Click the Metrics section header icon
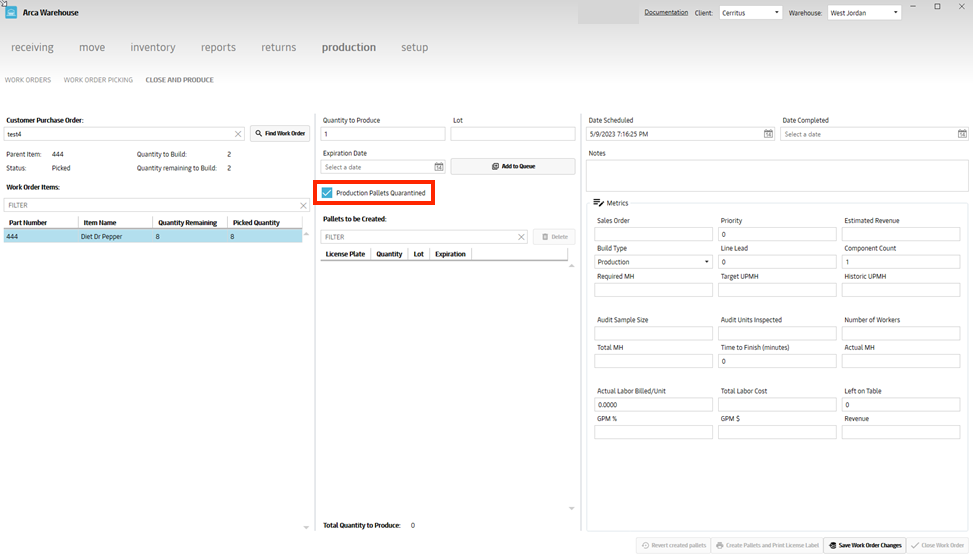 598,203
